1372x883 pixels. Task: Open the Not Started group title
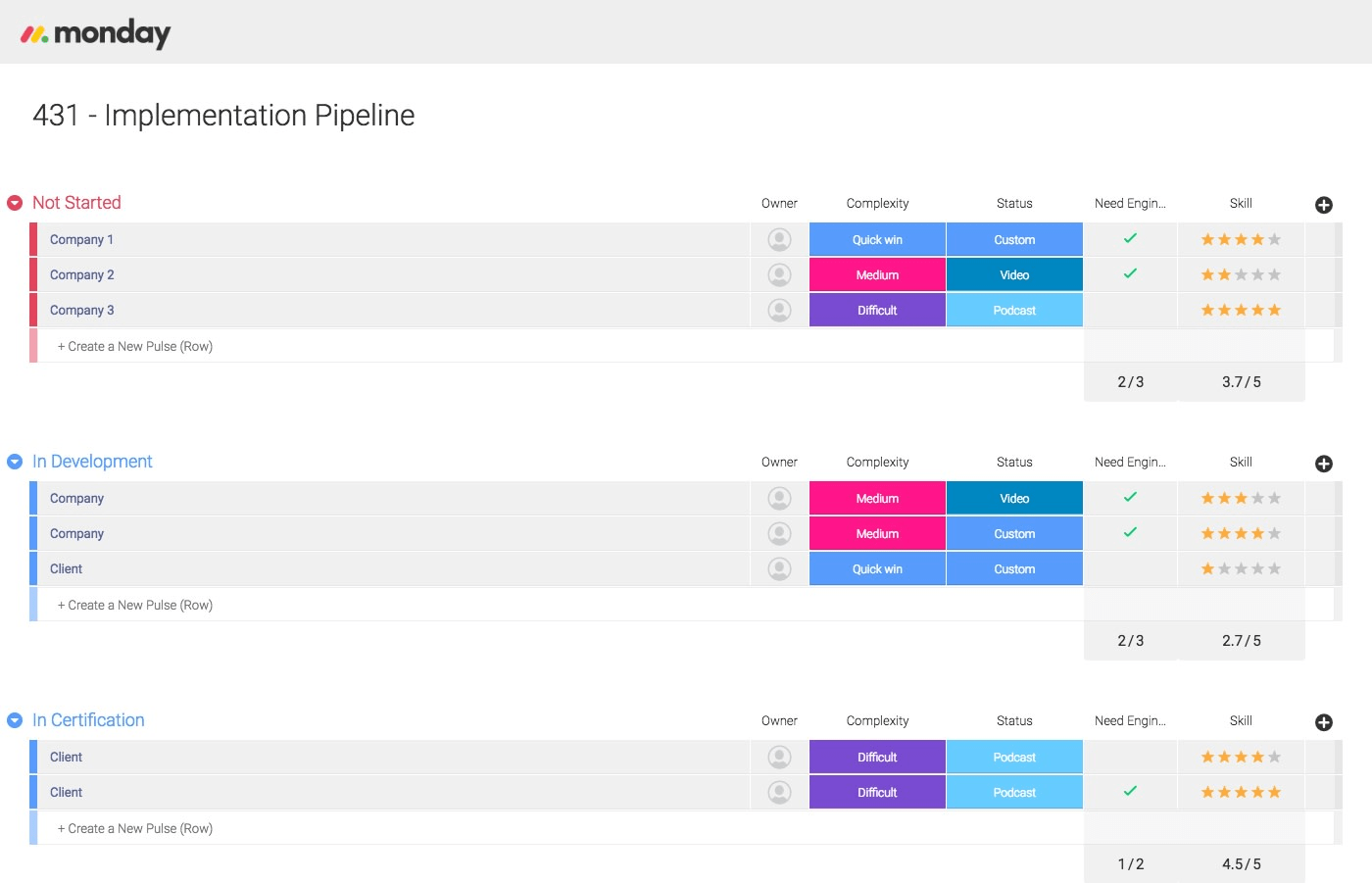pyautogui.click(x=76, y=203)
